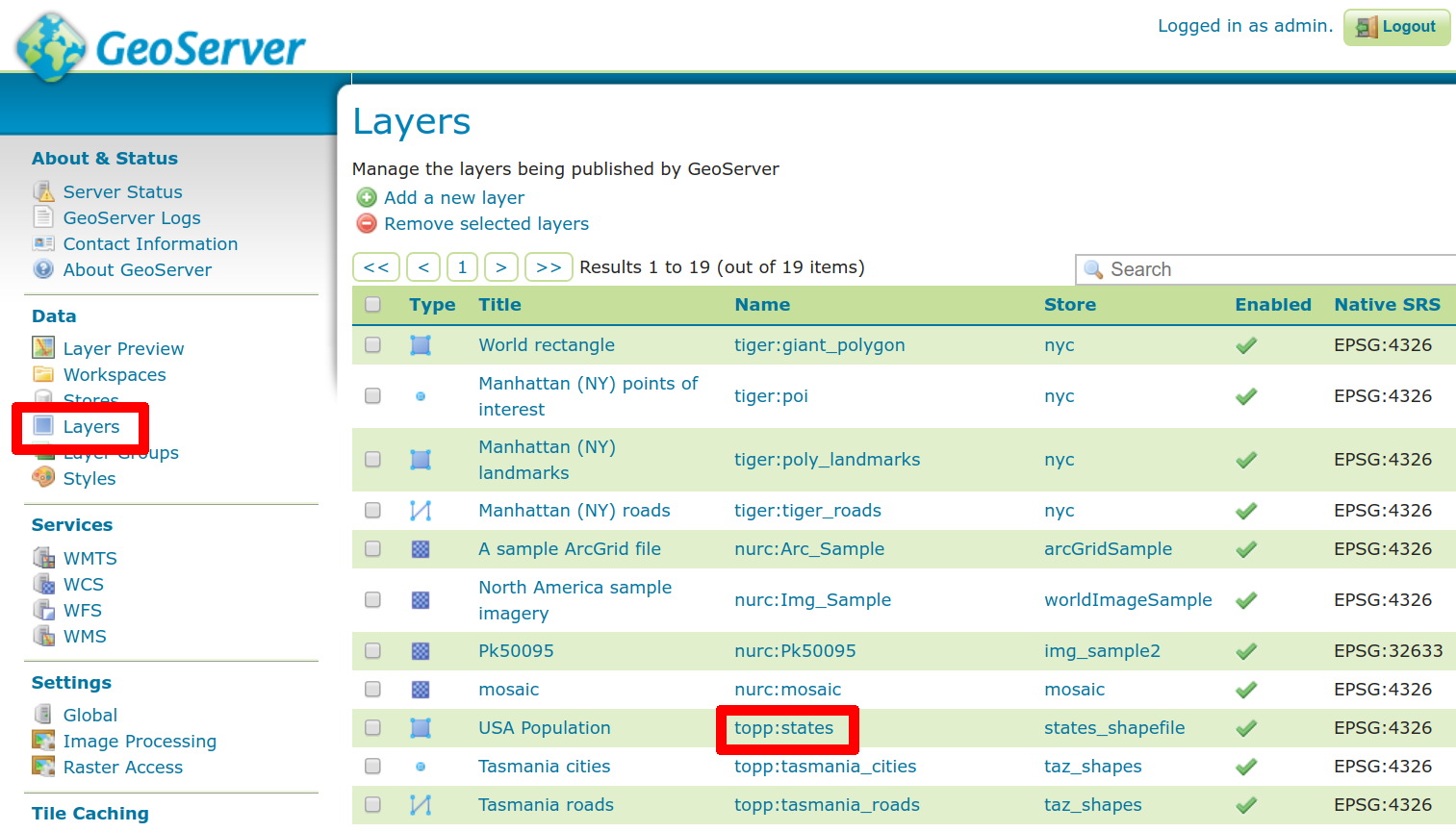The height and width of the screenshot is (832, 1456).
Task: Jump to the last results page
Action: pos(549,267)
